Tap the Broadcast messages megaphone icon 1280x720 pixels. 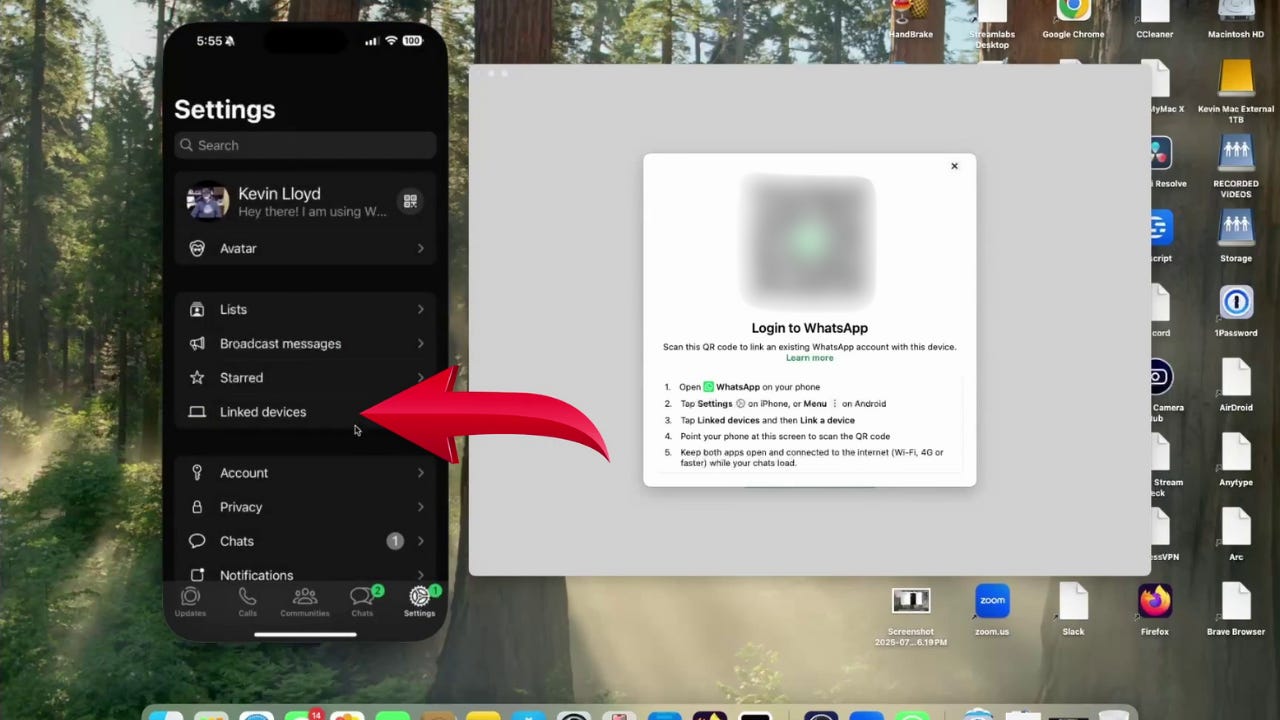tap(197, 343)
